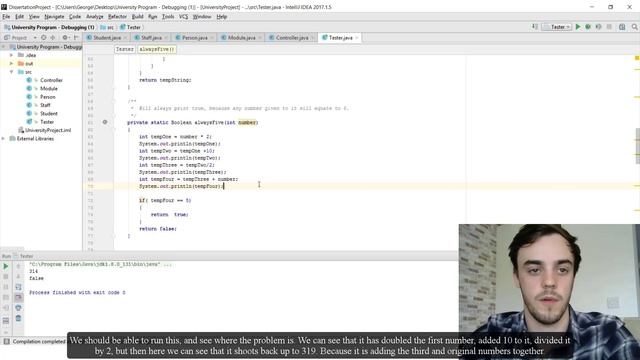Screen dimensions: 640x360
Task: Open the Edit menu
Action: tap(20, 17)
